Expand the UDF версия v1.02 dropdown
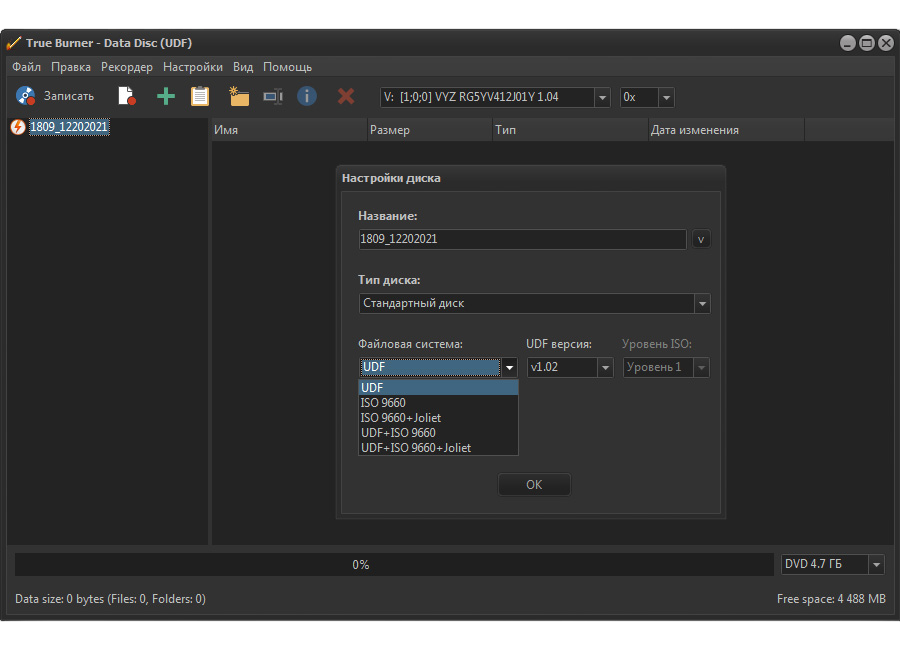The height and width of the screenshot is (650, 900). click(605, 367)
